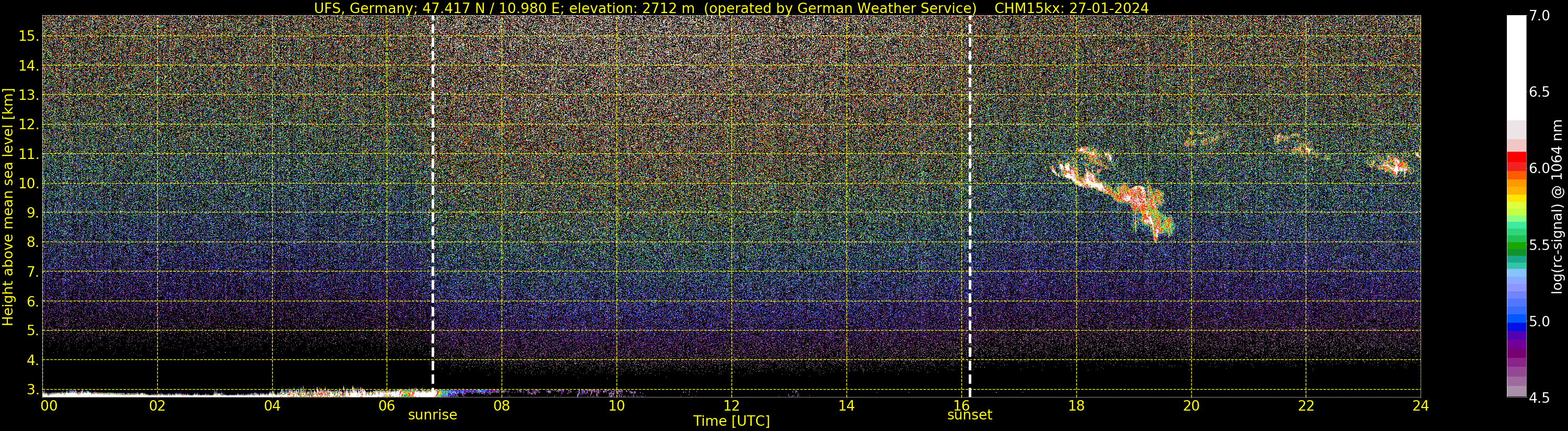Image resolution: width=1568 pixels, height=431 pixels.
Task: Click the colorbar label 'log(rc-signal) @ 1064 nm'
Action: click(x=1557, y=207)
